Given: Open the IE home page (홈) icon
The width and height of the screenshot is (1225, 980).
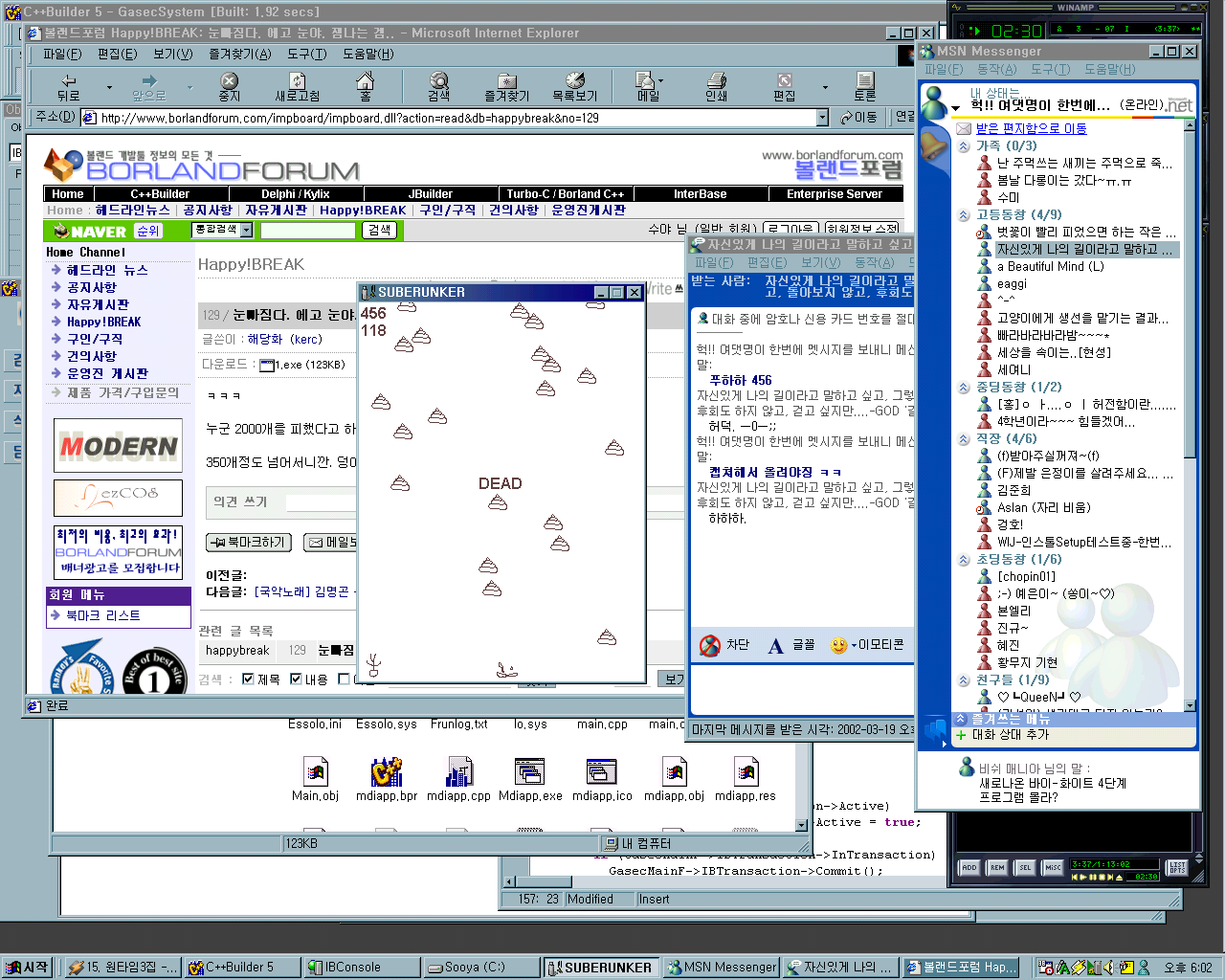Looking at the screenshot, I should tap(365, 86).
